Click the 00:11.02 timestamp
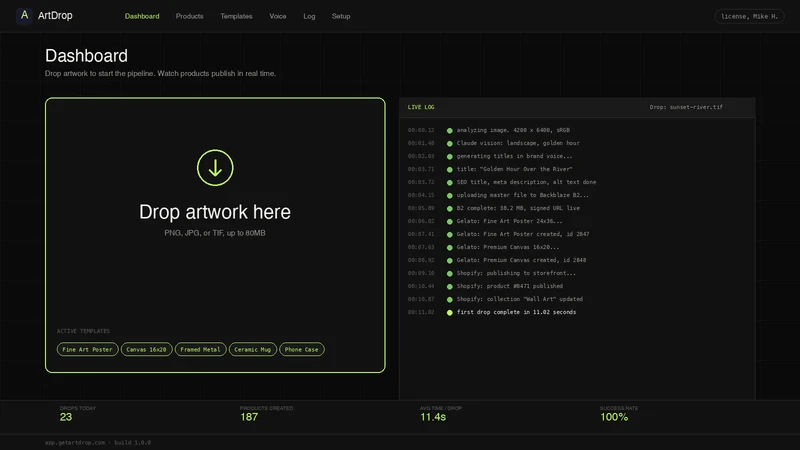 pos(421,312)
